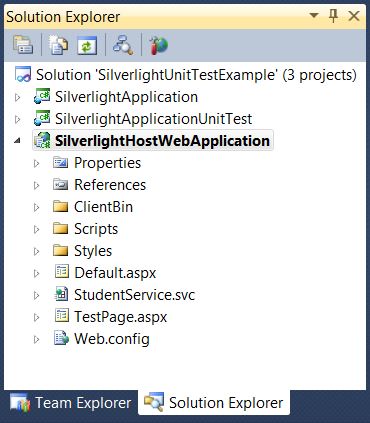
Task: Select SilverlightApplicationUnitTest project name
Action: point(153,119)
